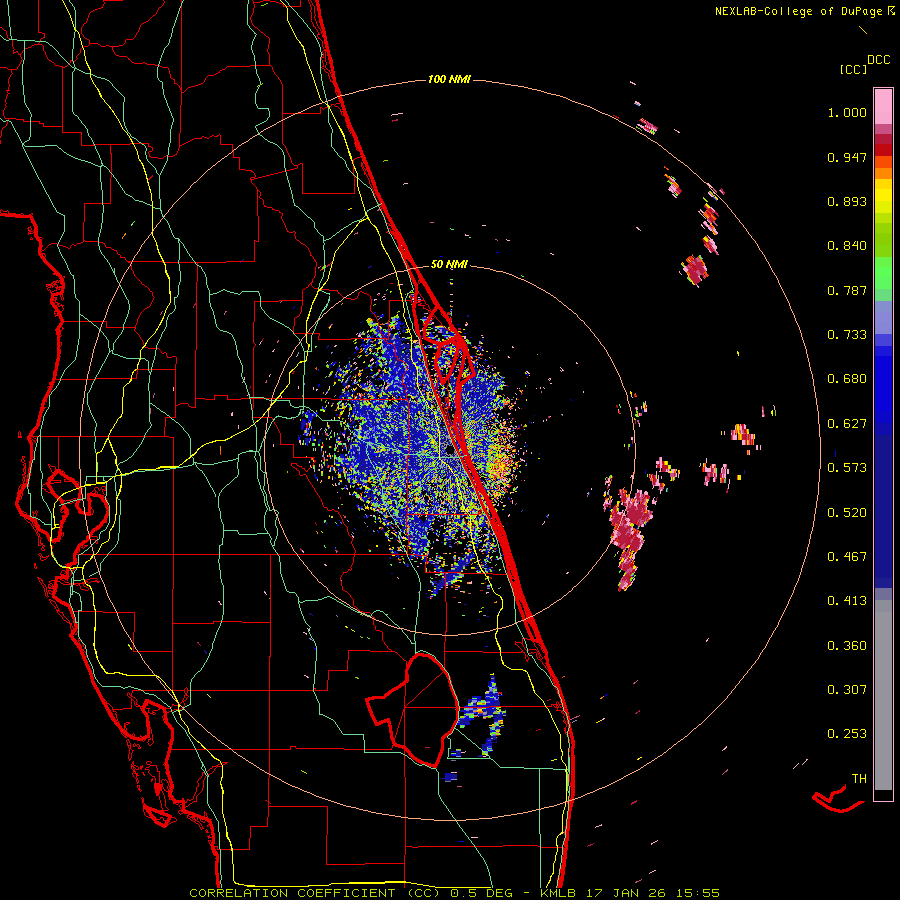
Task: Click the KMLB station identifier text
Action: tap(560, 893)
